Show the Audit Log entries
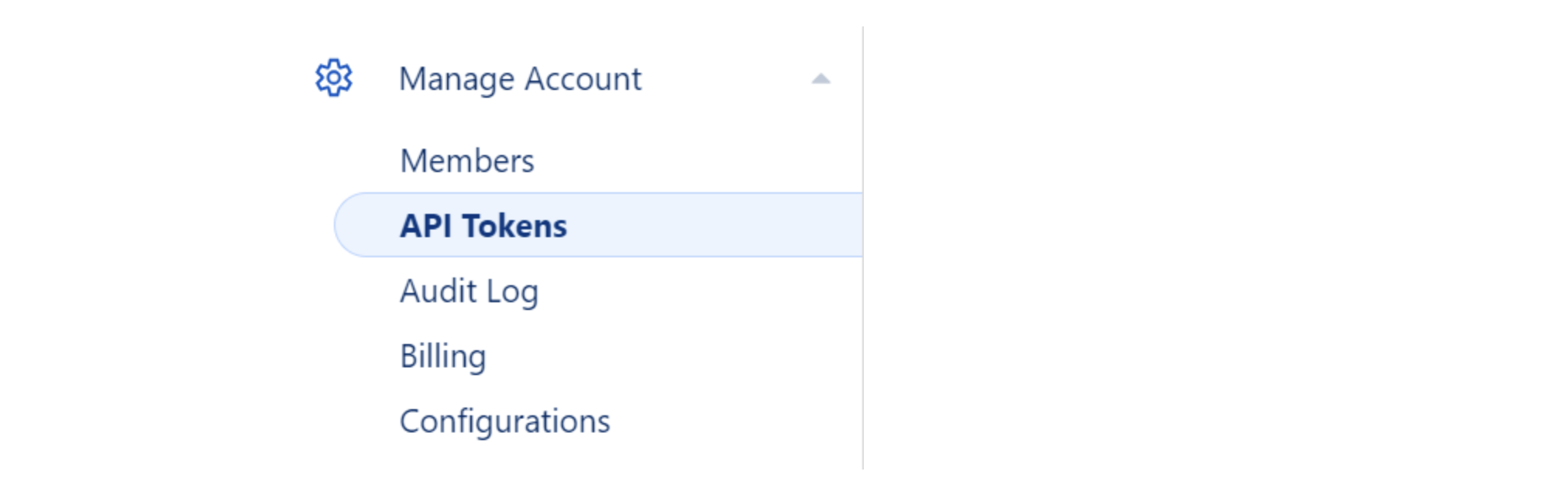This screenshot has height=502, width=1568. (469, 291)
